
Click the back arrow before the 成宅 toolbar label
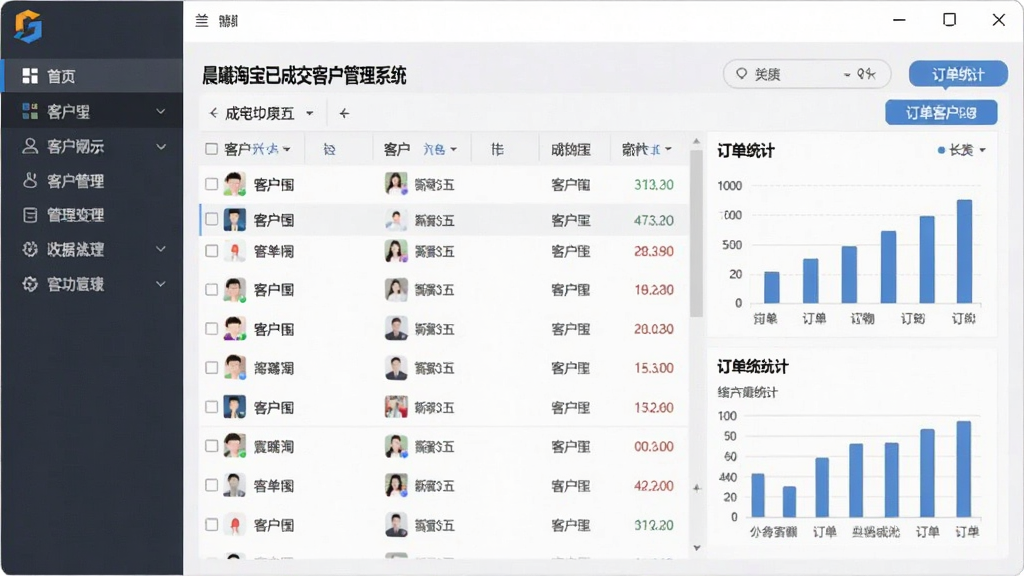coord(214,113)
